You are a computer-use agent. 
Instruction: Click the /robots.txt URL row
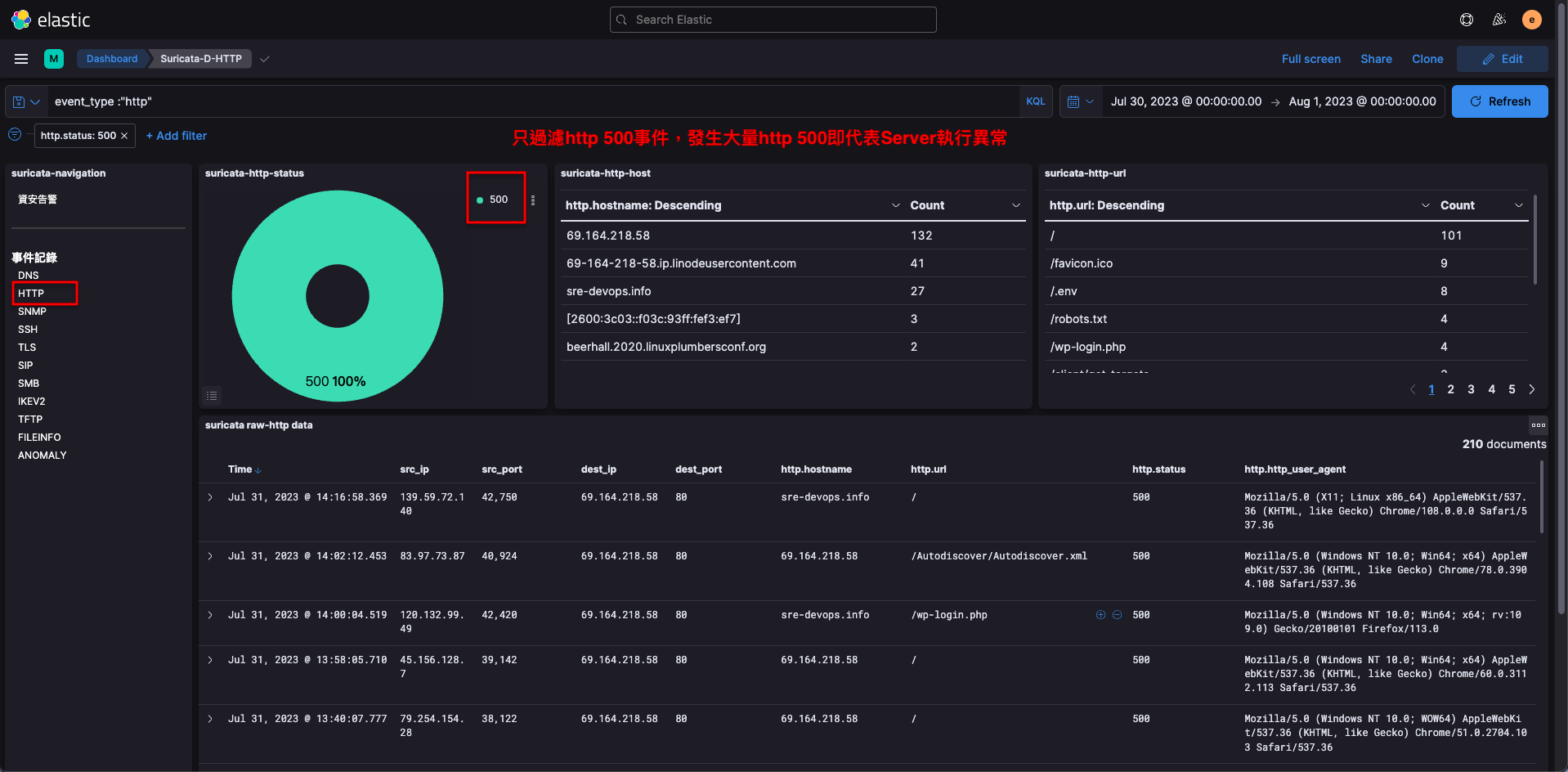pyautogui.click(x=1287, y=319)
